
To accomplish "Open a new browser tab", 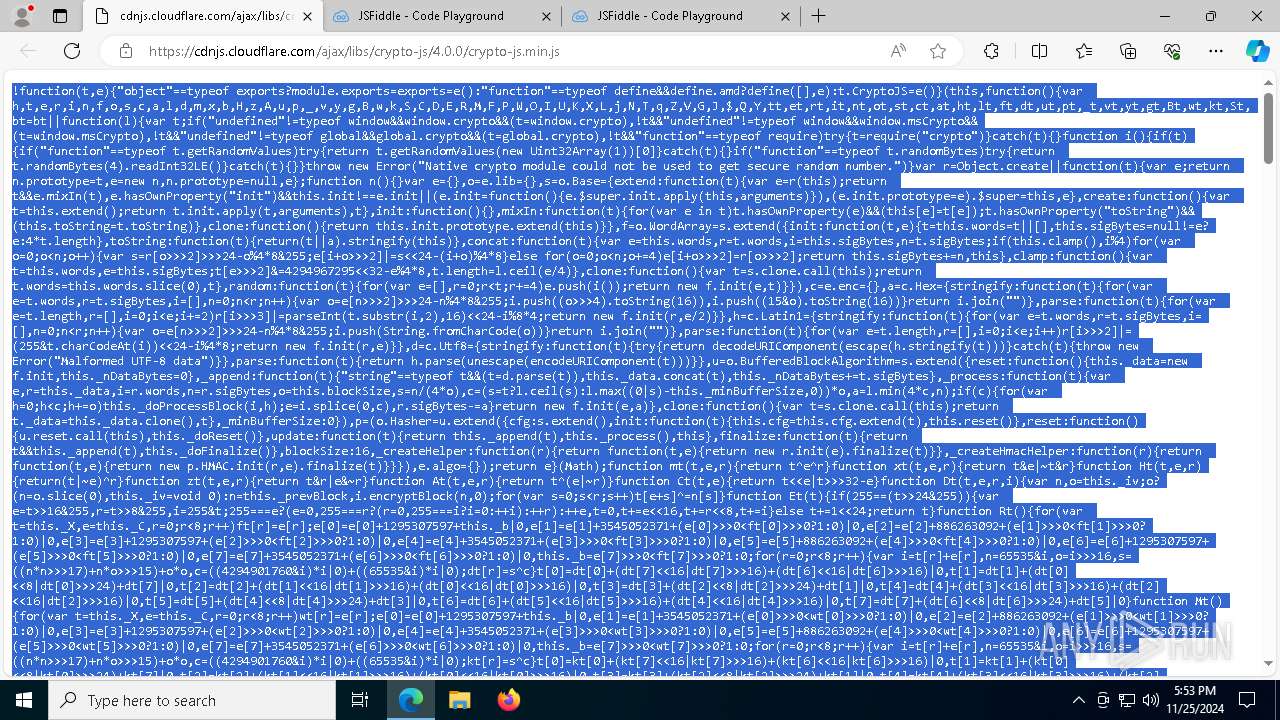I will click(819, 16).
